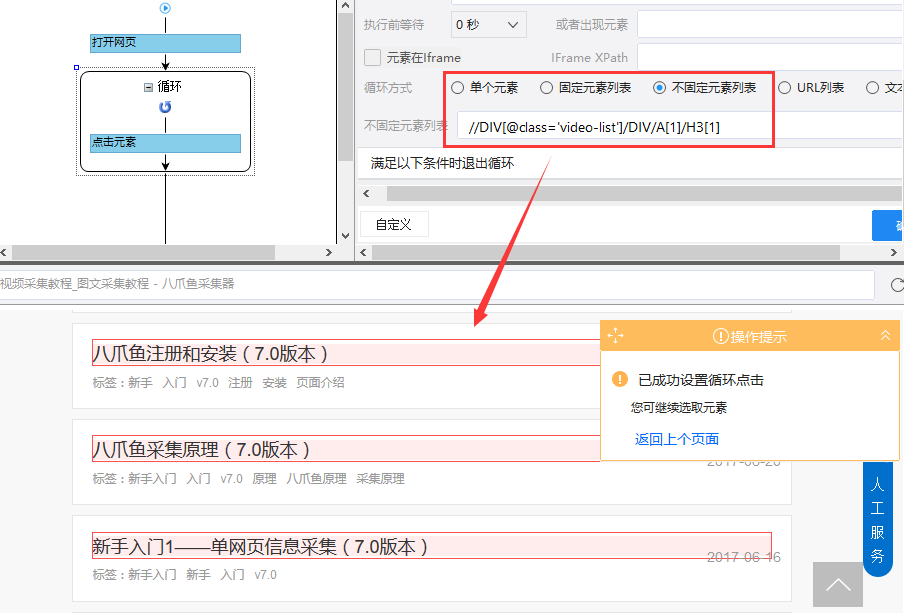Click the 采集原理 tag
Viewport: 904px width, 613px height.
tap(380, 479)
